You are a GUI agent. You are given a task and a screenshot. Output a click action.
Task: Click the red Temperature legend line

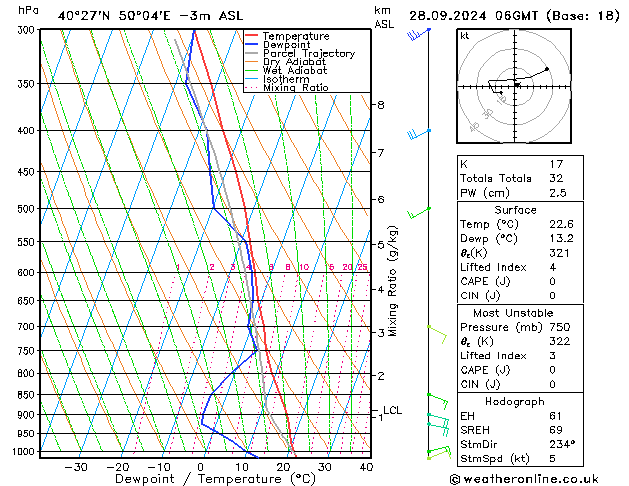[253, 36]
